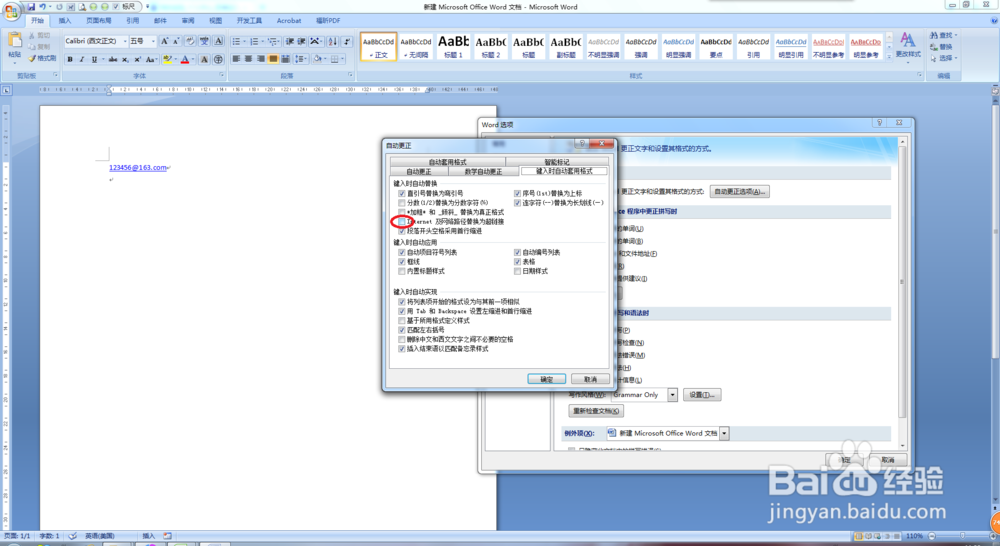
Task: Toggle match parentheses (匹配左右括号) checkbox
Action: pyautogui.click(x=402, y=330)
